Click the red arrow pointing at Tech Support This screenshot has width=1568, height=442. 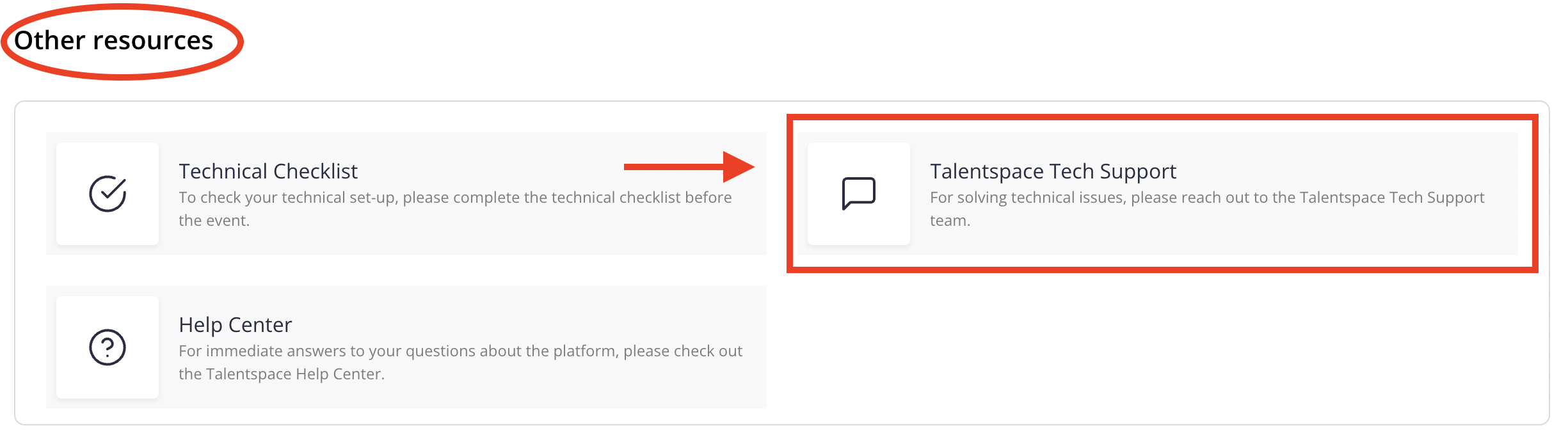pyautogui.click(x=689, y=167)
